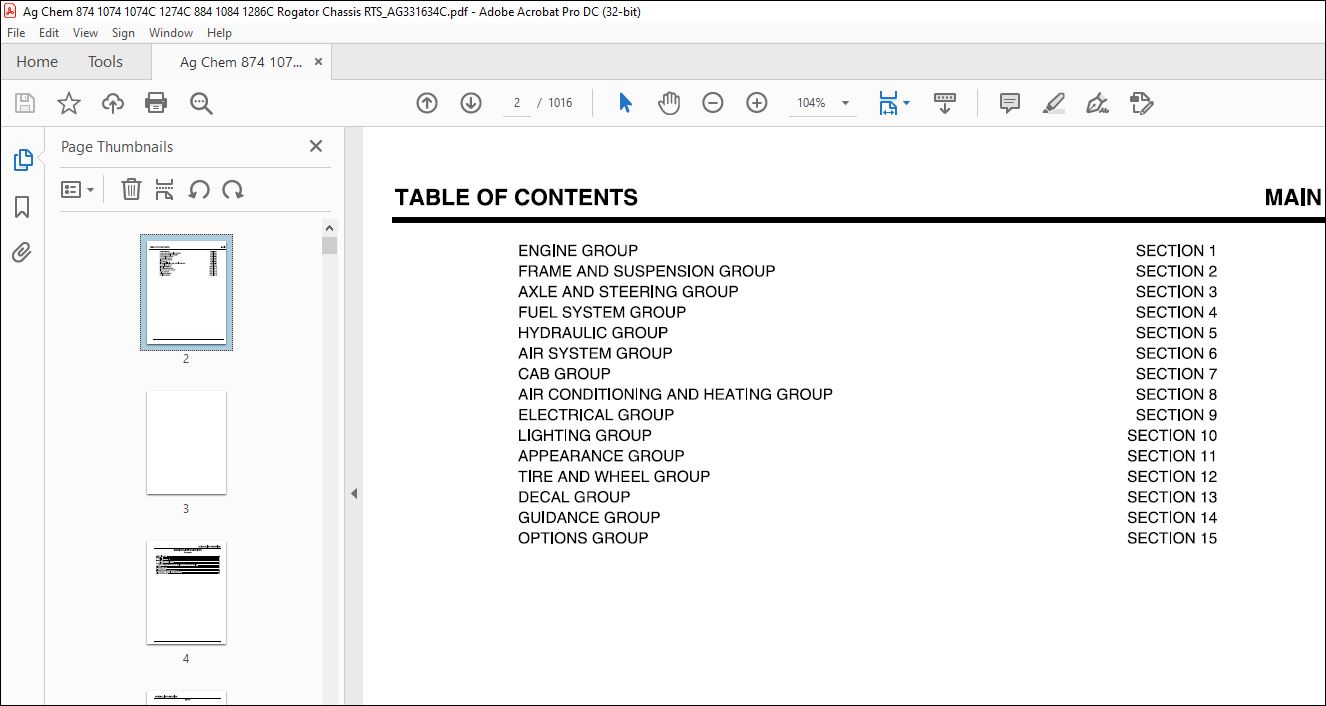
Task: Zoom out with the minus button
Action: pos(713,103)
